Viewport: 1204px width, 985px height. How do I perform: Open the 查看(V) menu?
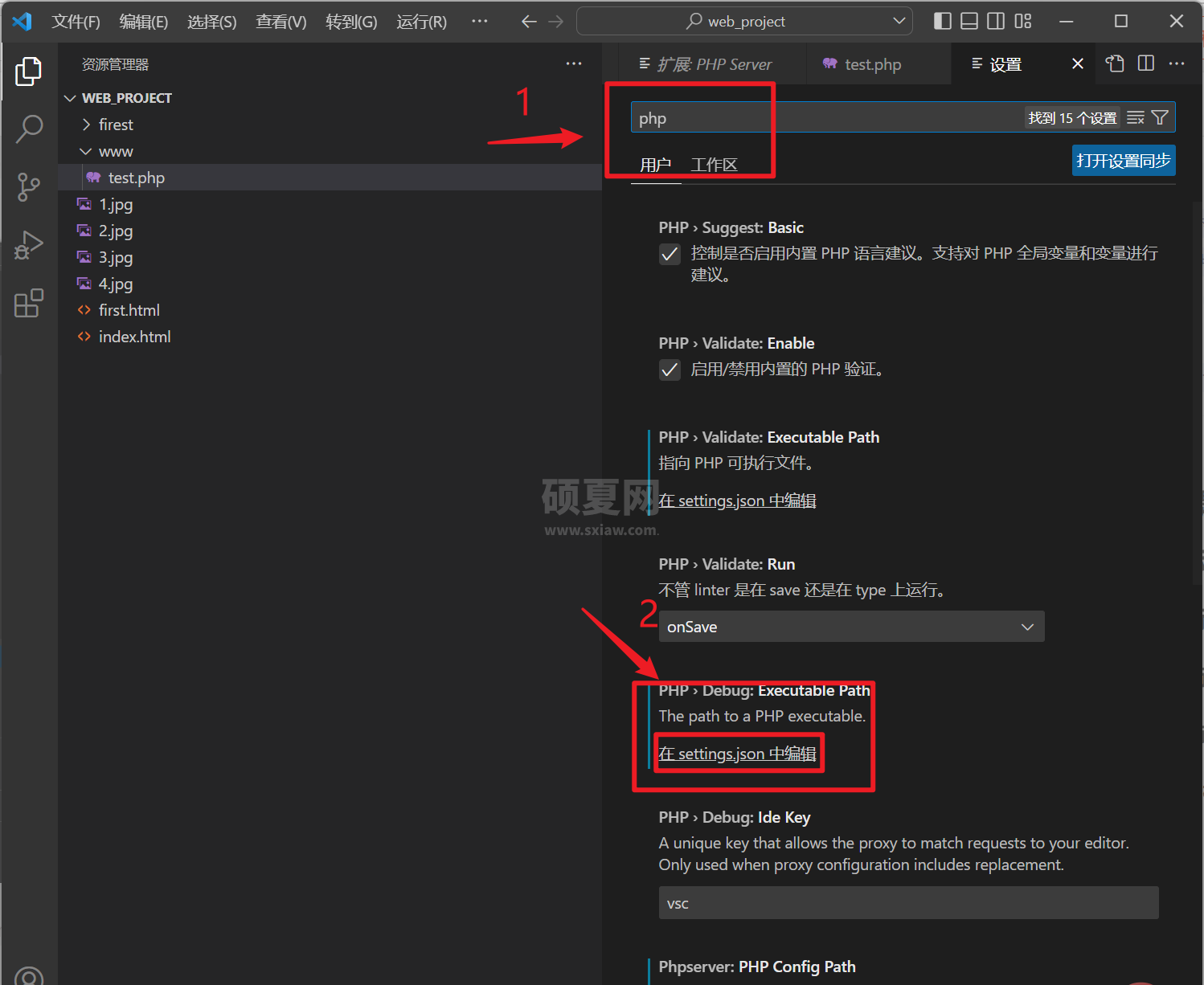[x=281, y=22]
